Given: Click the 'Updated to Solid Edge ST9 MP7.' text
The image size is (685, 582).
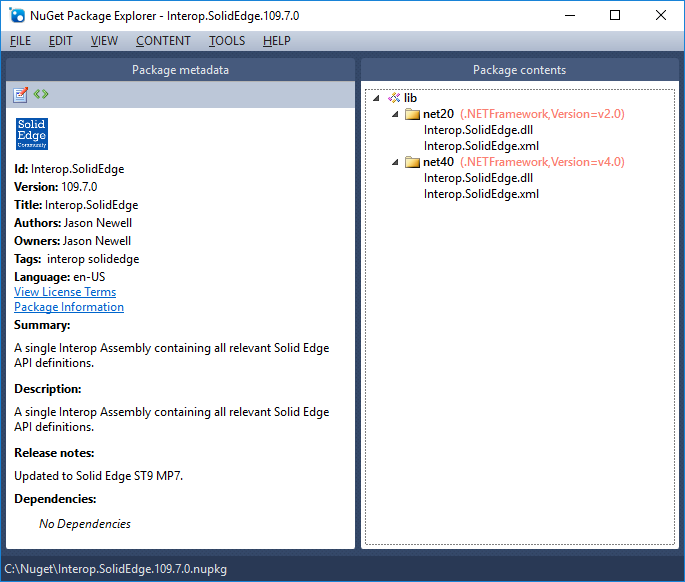Looking at the screenshot, I should (x=98, y=476).
